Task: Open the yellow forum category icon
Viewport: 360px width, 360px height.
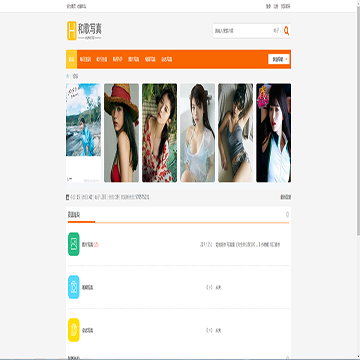Action: click(74, 330)
